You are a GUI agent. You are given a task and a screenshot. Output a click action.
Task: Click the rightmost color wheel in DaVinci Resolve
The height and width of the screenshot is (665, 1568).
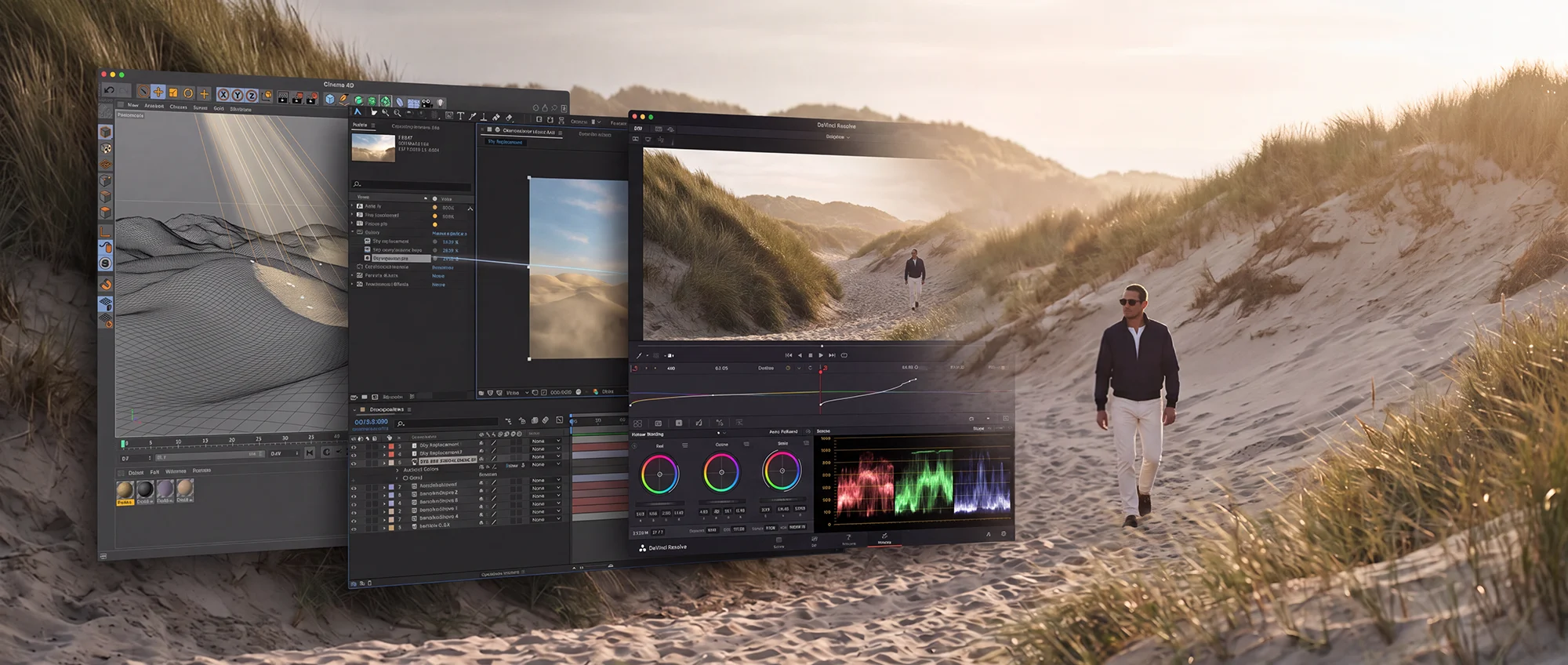click(x=782, y=471)
